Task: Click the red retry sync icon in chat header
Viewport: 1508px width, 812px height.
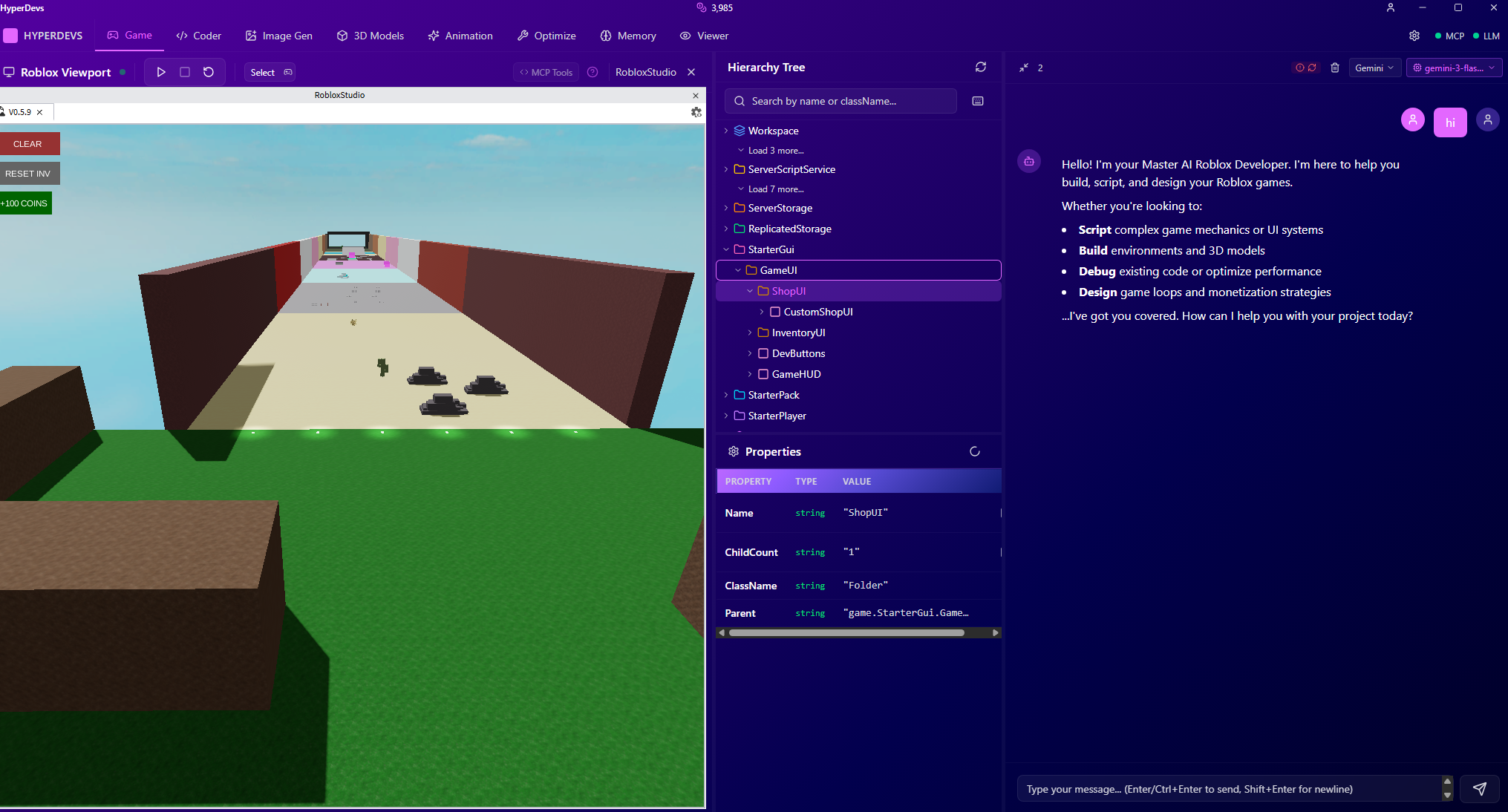Action: pos(1312,68)
